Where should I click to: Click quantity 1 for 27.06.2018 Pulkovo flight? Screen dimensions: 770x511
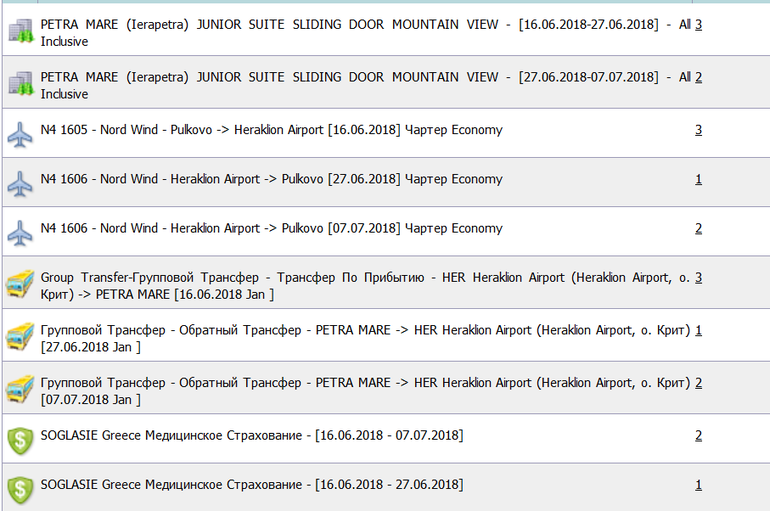point(698,179)
